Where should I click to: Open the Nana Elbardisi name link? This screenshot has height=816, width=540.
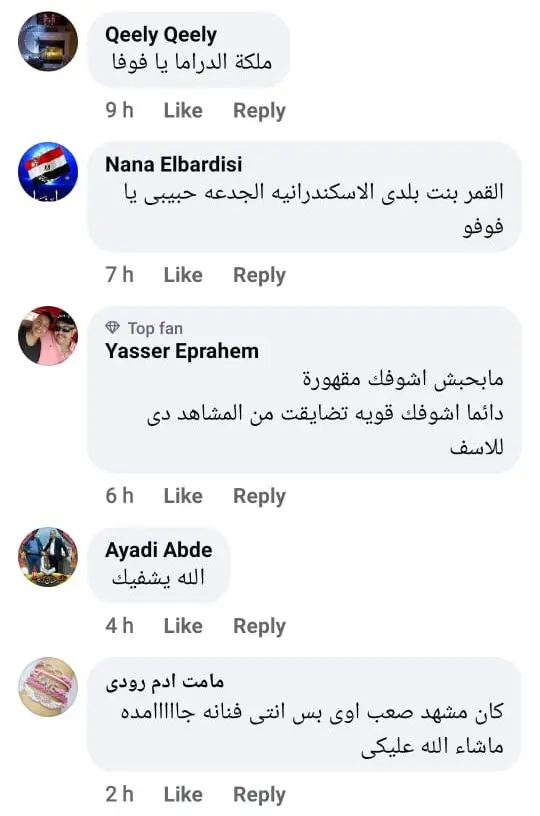174,164
